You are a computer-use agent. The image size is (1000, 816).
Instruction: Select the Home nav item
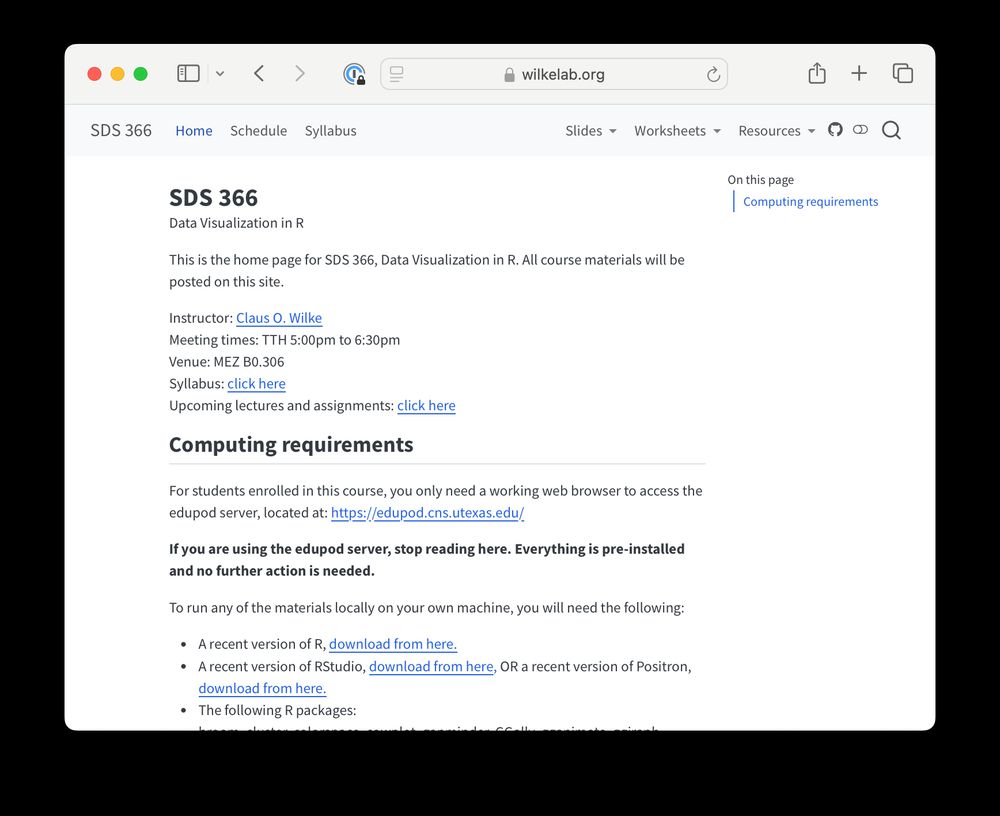coord(194,131)
